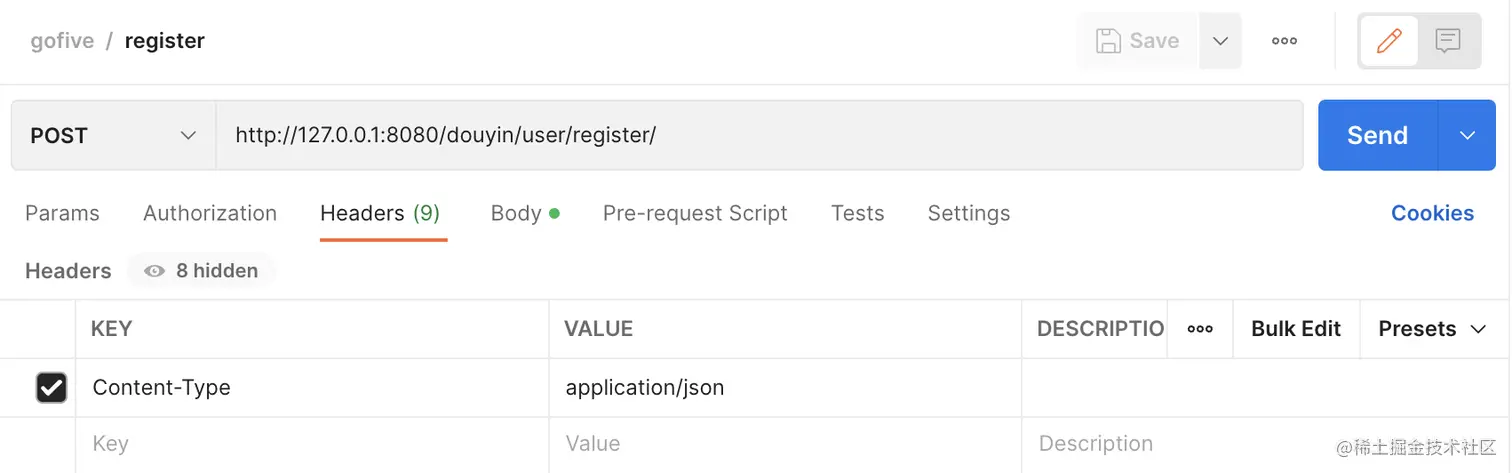This screenshot has width=1512, height=473.
Task: Open the Pre-request Script tab
Action: [695, 213]
